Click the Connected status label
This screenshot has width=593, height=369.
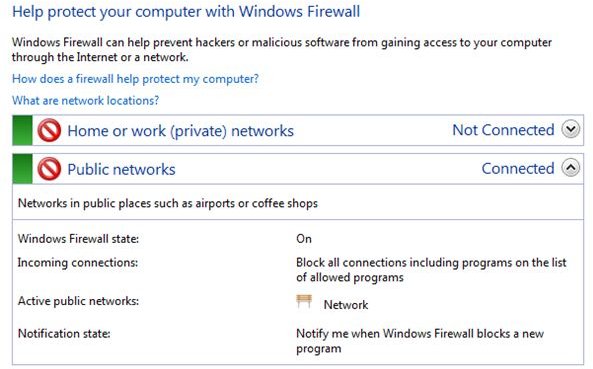click(518, 169)
